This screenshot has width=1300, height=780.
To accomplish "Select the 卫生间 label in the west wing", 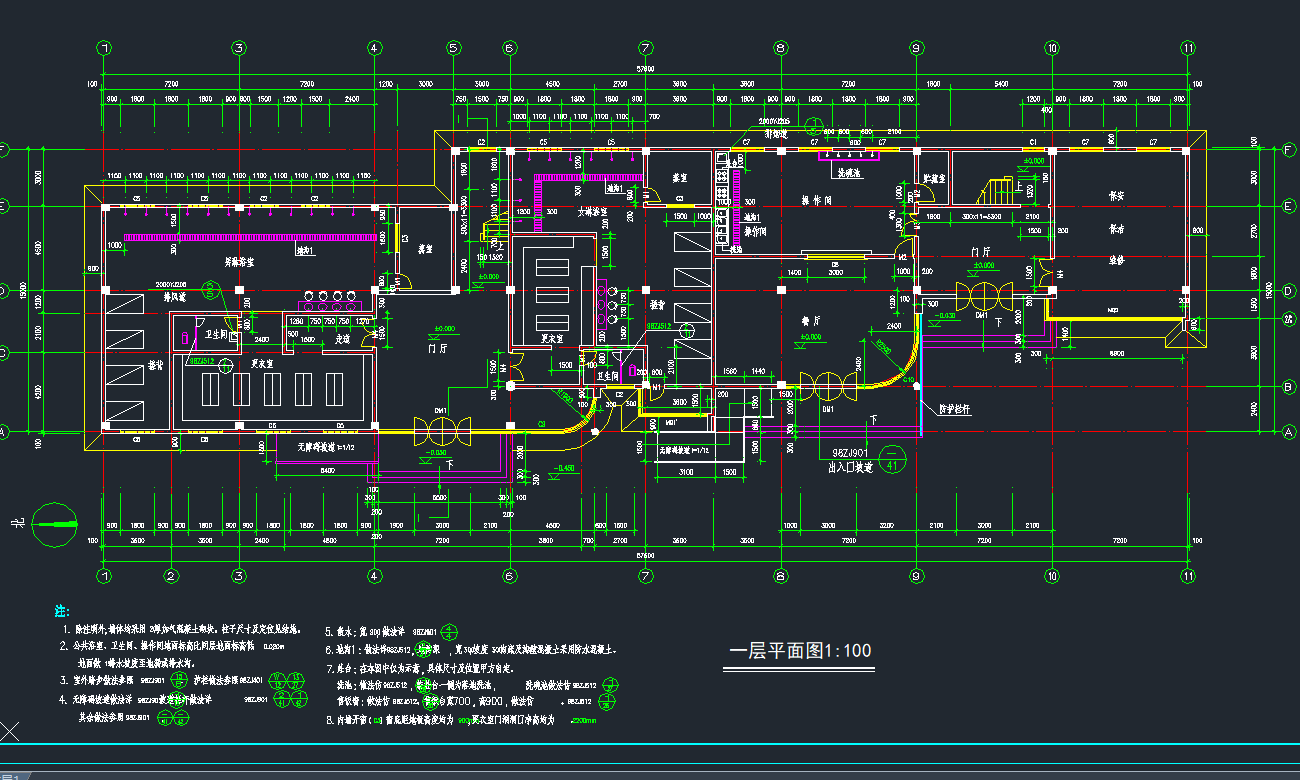I will click(217, 335).
